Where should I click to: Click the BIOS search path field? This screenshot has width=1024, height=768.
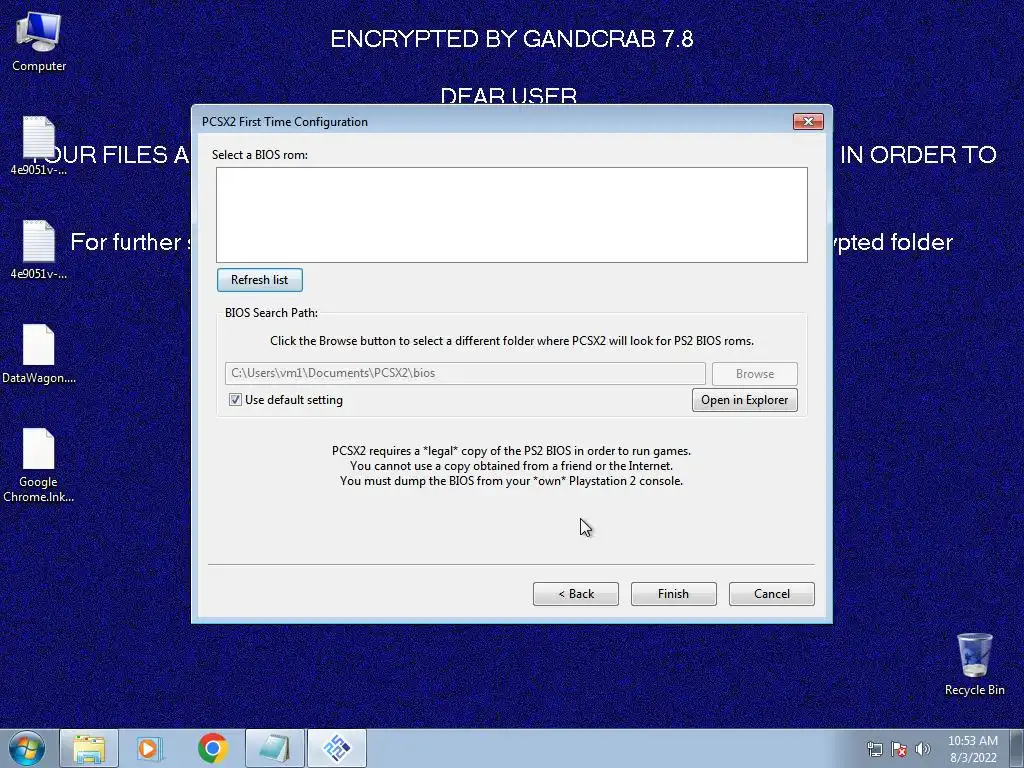point(465,373)
